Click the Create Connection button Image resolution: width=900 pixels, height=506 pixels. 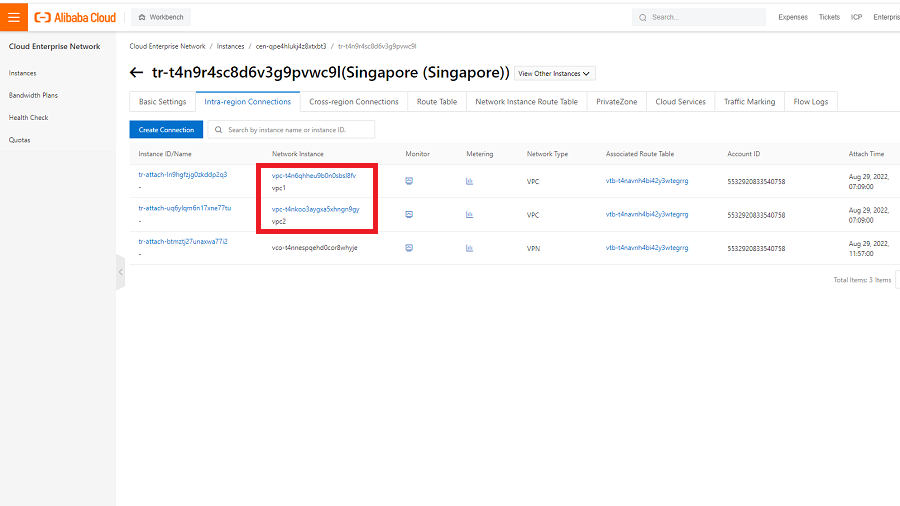(166, 130)
